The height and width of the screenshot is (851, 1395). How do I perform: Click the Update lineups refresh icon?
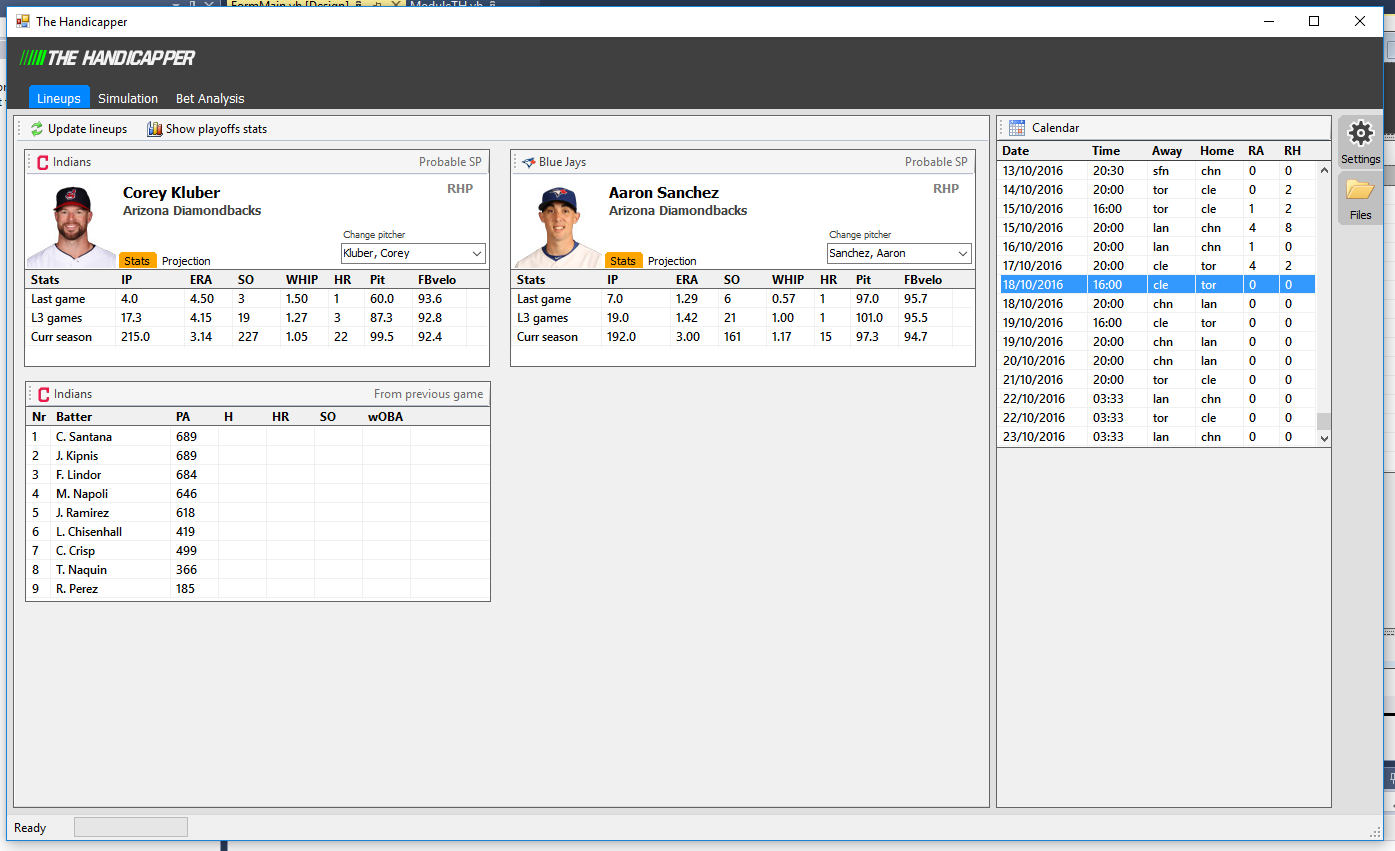click(37, 129)
